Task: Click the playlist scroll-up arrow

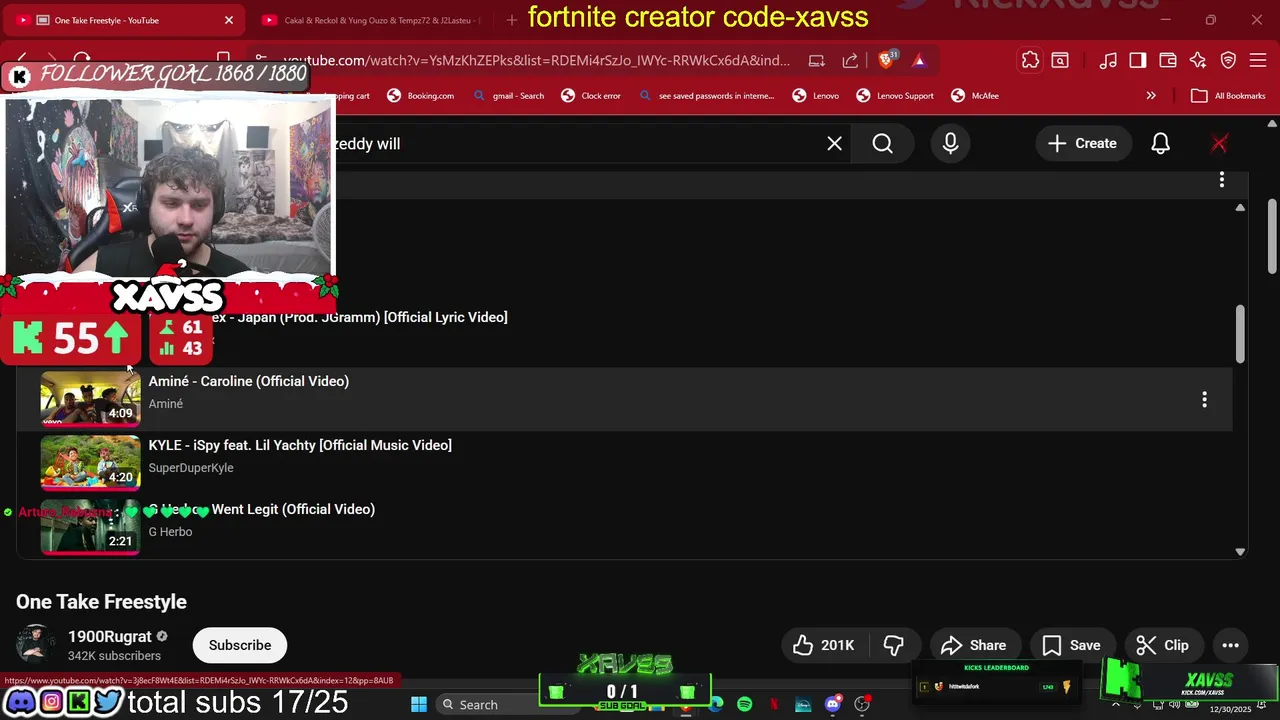Action: click(x=1240, y=207)
